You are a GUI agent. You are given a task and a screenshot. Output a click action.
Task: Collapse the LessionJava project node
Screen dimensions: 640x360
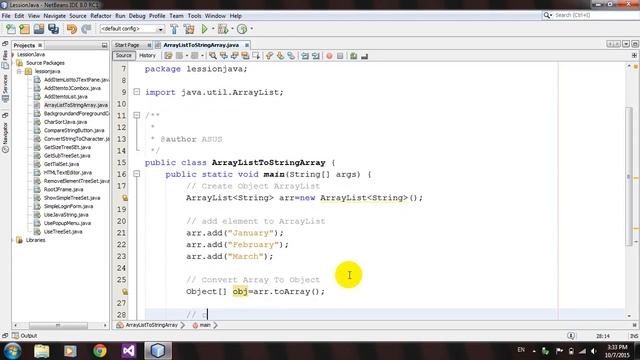coord(13,54)
